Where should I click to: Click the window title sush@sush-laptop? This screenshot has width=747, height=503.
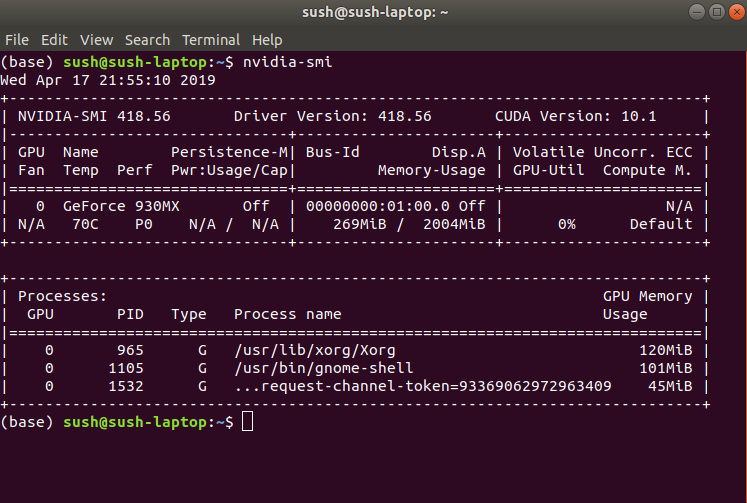(375, 12)
